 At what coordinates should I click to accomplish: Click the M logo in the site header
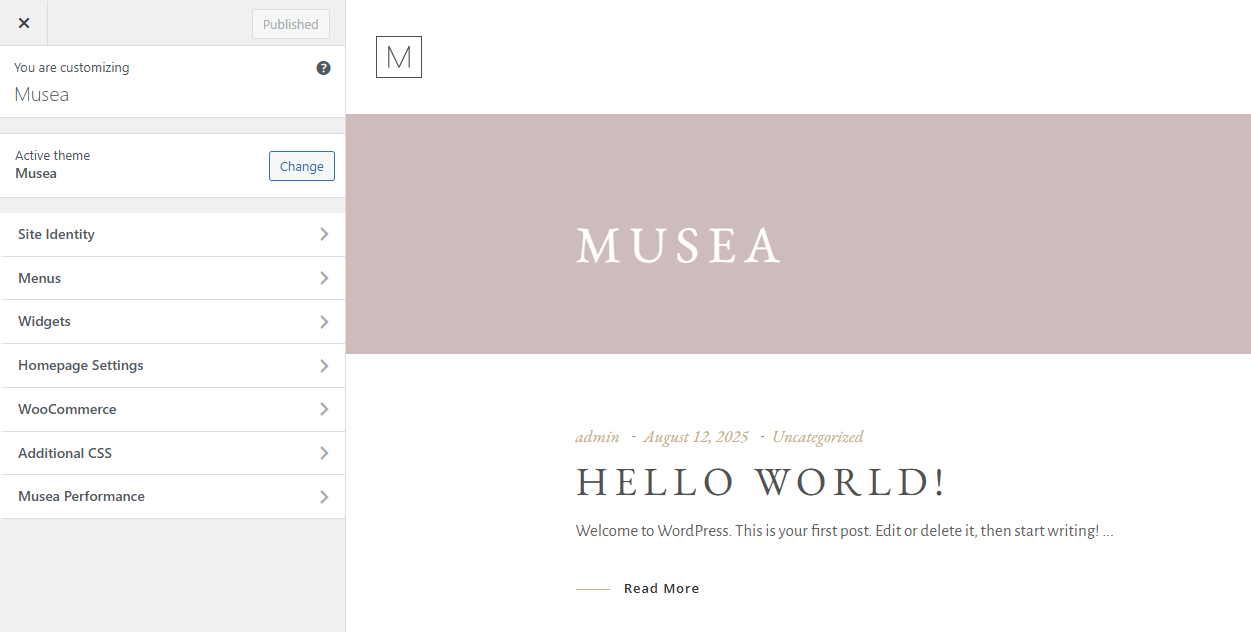tap(399, 57)
